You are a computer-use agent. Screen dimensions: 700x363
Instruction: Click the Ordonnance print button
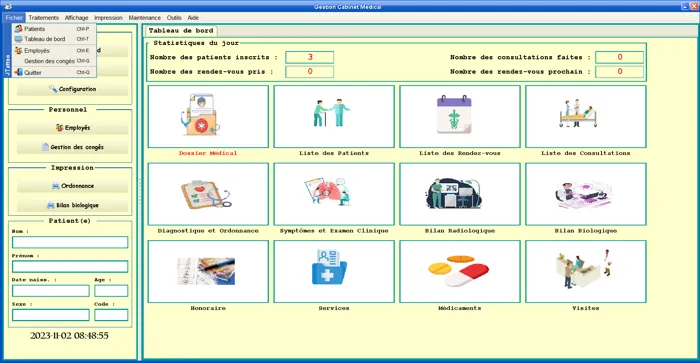pyautogui.click(x=72, y=186)
